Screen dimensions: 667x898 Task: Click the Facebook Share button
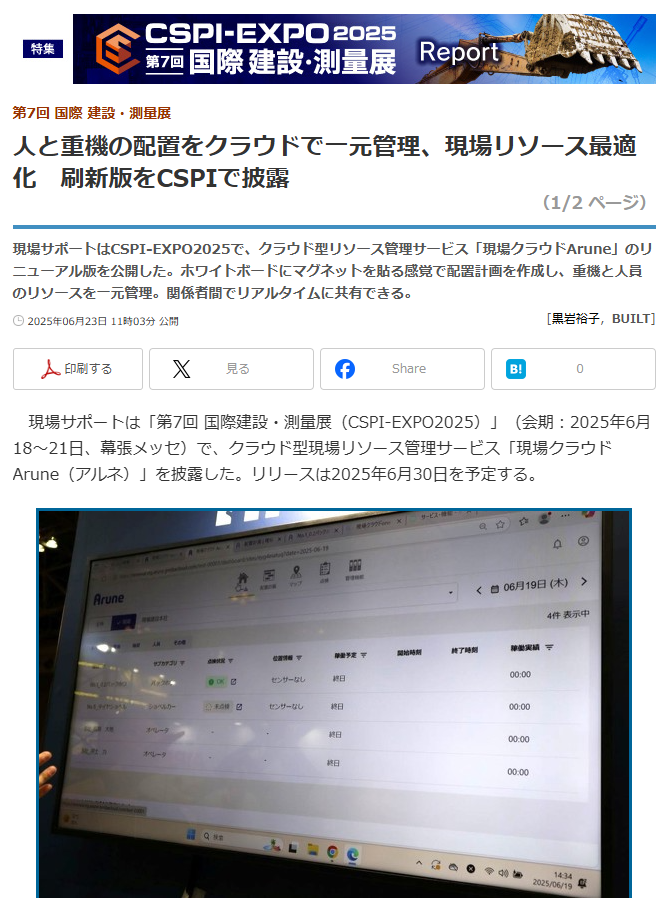point(402,369)
